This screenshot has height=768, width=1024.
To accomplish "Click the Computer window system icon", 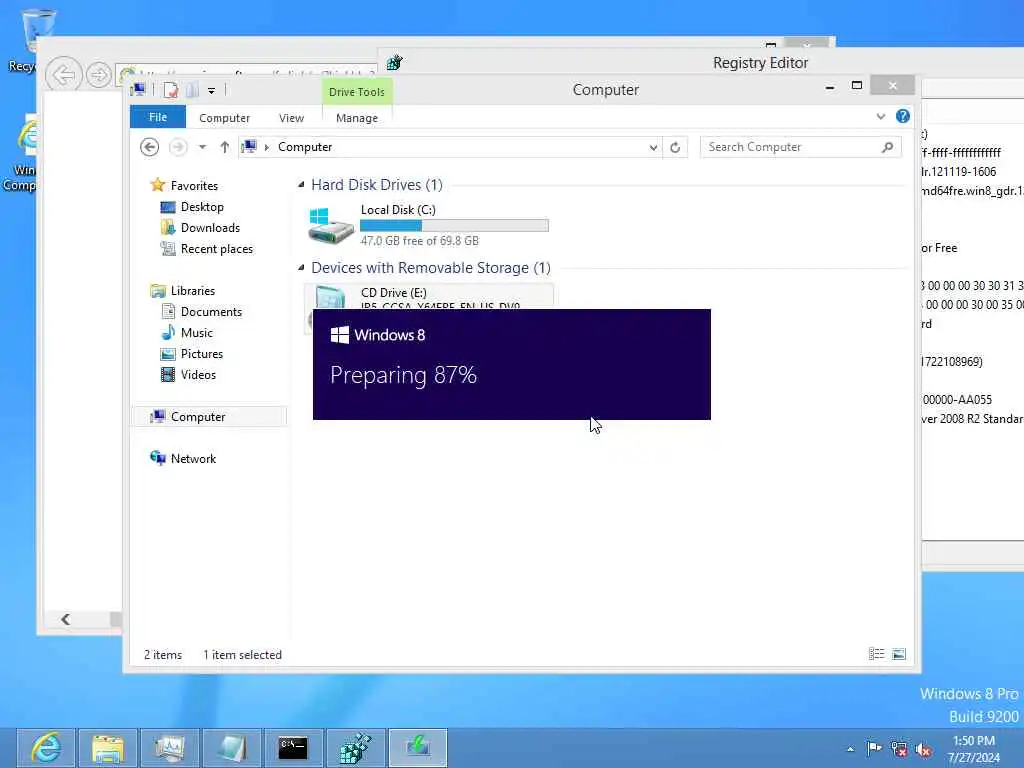I will 138,89.
